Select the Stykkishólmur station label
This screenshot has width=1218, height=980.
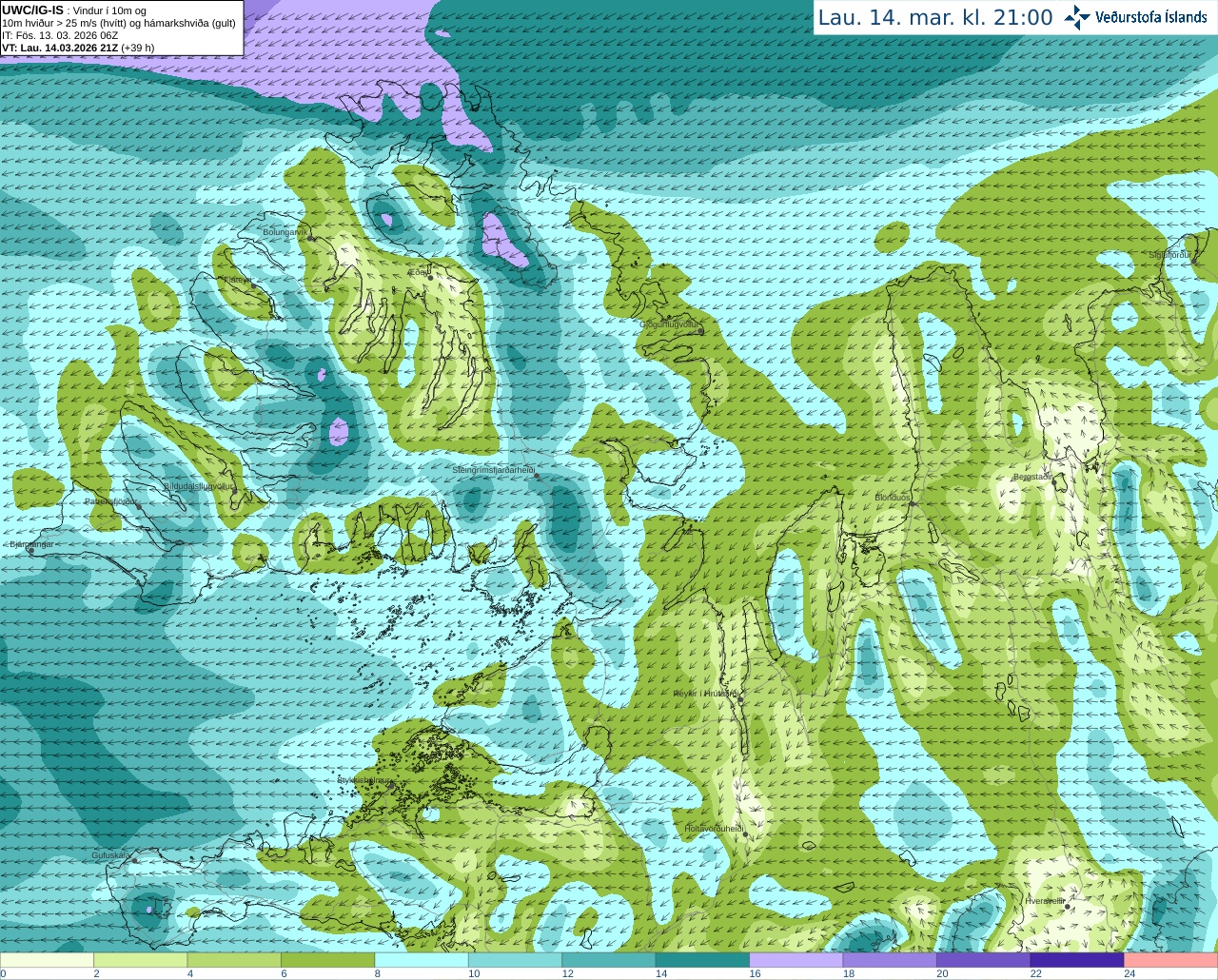(x=364, y=779)
